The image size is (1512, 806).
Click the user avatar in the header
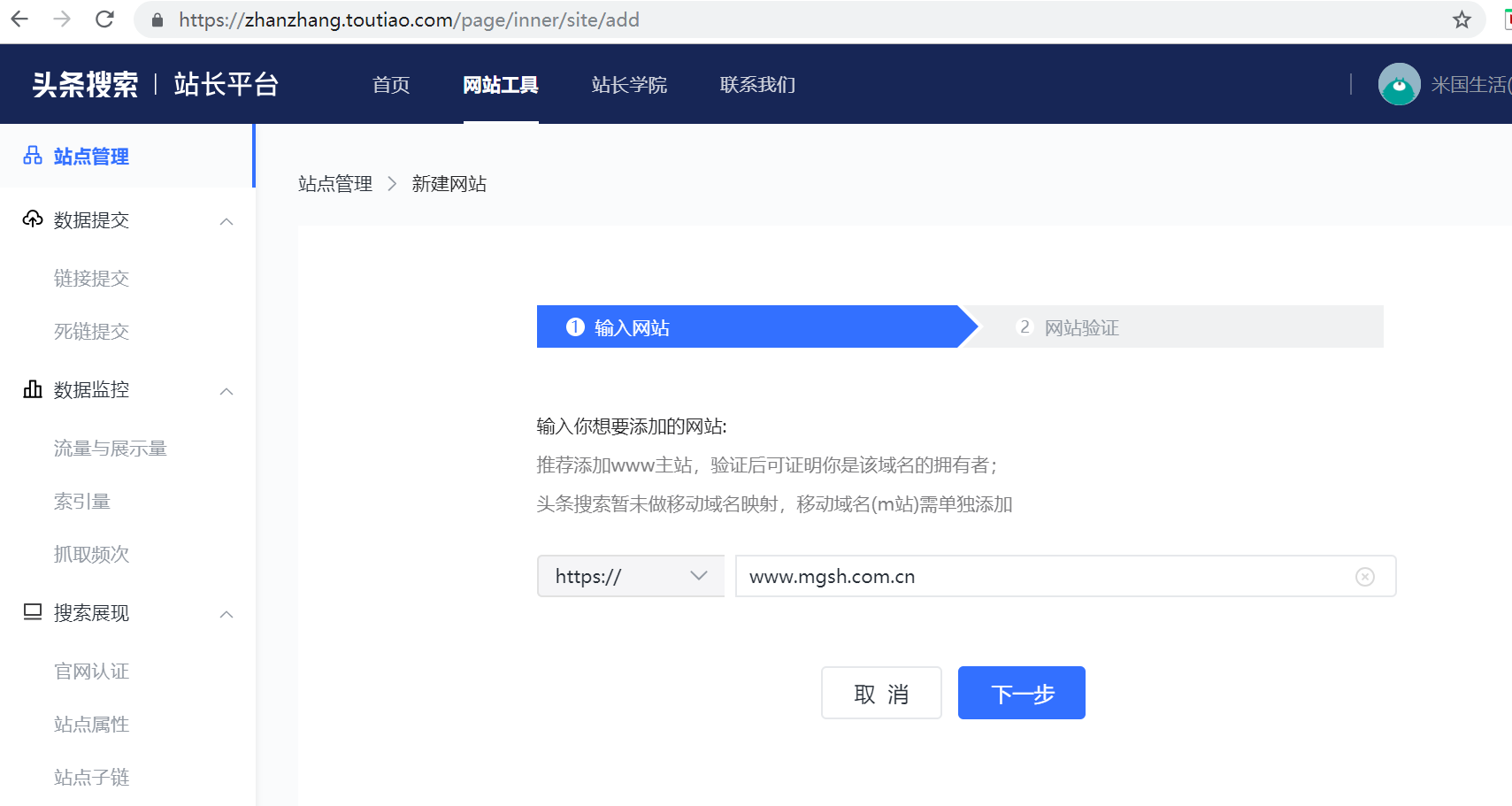[1399, 85]
